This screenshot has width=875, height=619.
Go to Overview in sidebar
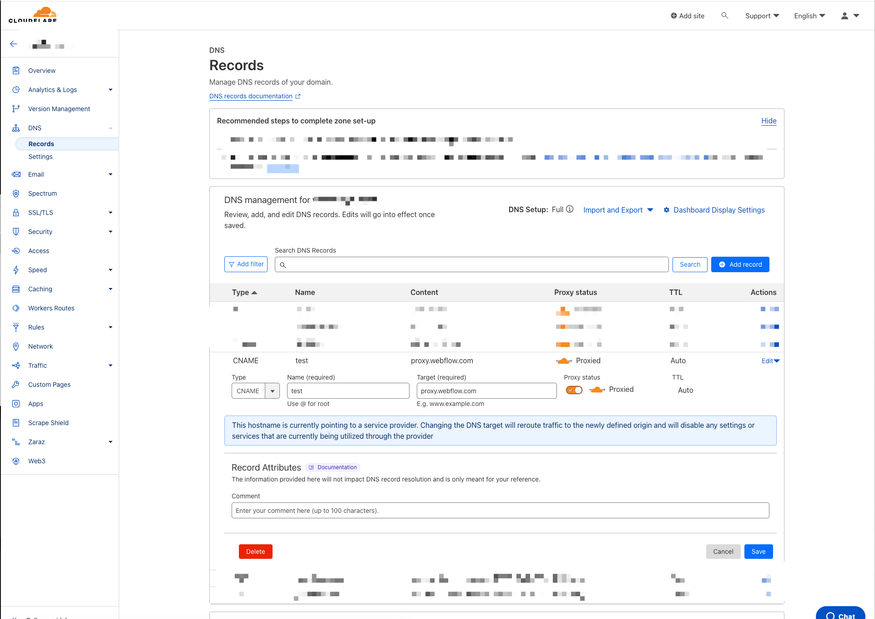tap(42, 71)
